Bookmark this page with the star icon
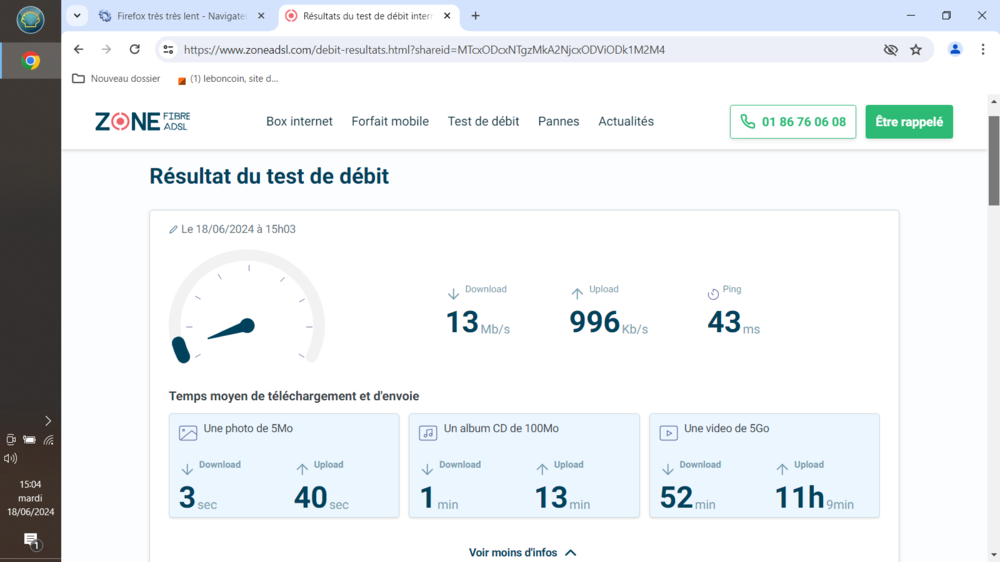Screen dimensions: 1000x562 [x=916, y=49]
